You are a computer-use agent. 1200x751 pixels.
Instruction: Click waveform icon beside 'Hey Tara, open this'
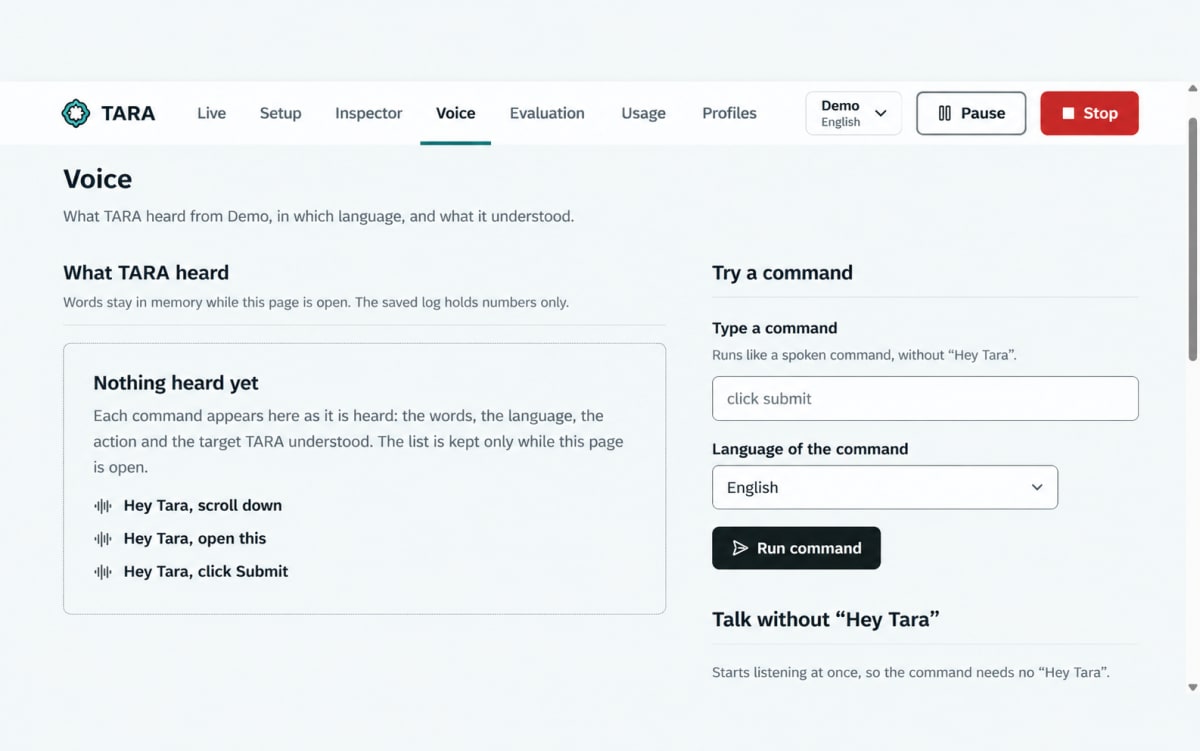[103, 539]
